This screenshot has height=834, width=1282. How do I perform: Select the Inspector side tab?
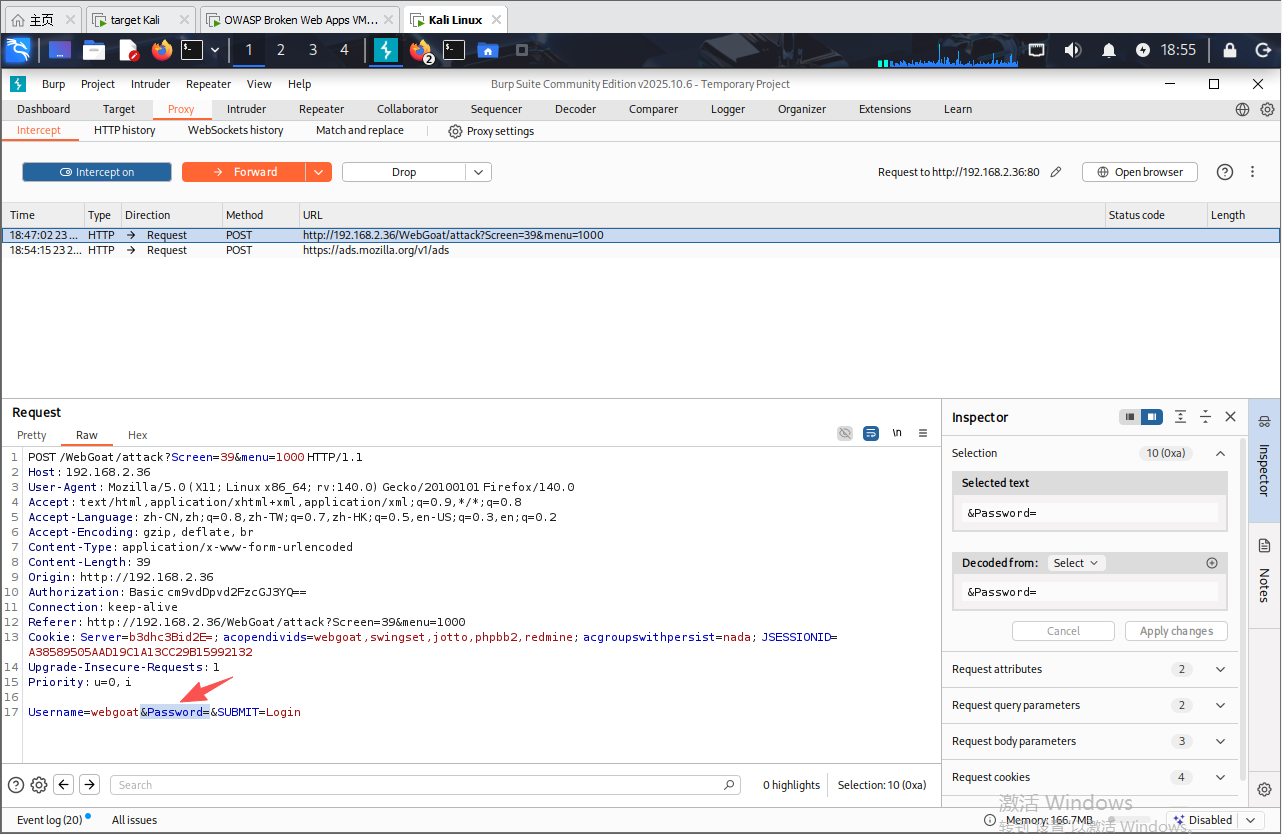1264,460
